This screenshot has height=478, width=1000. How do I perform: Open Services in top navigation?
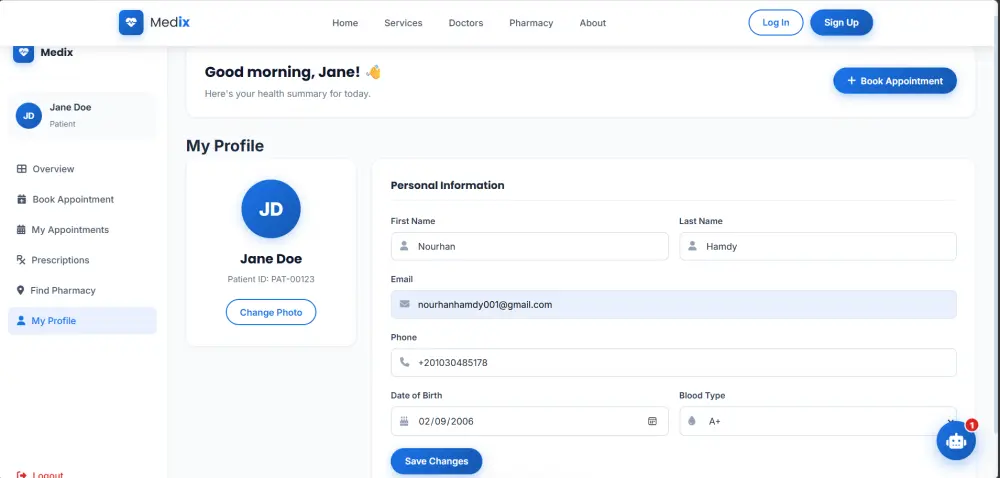[403, 23]
